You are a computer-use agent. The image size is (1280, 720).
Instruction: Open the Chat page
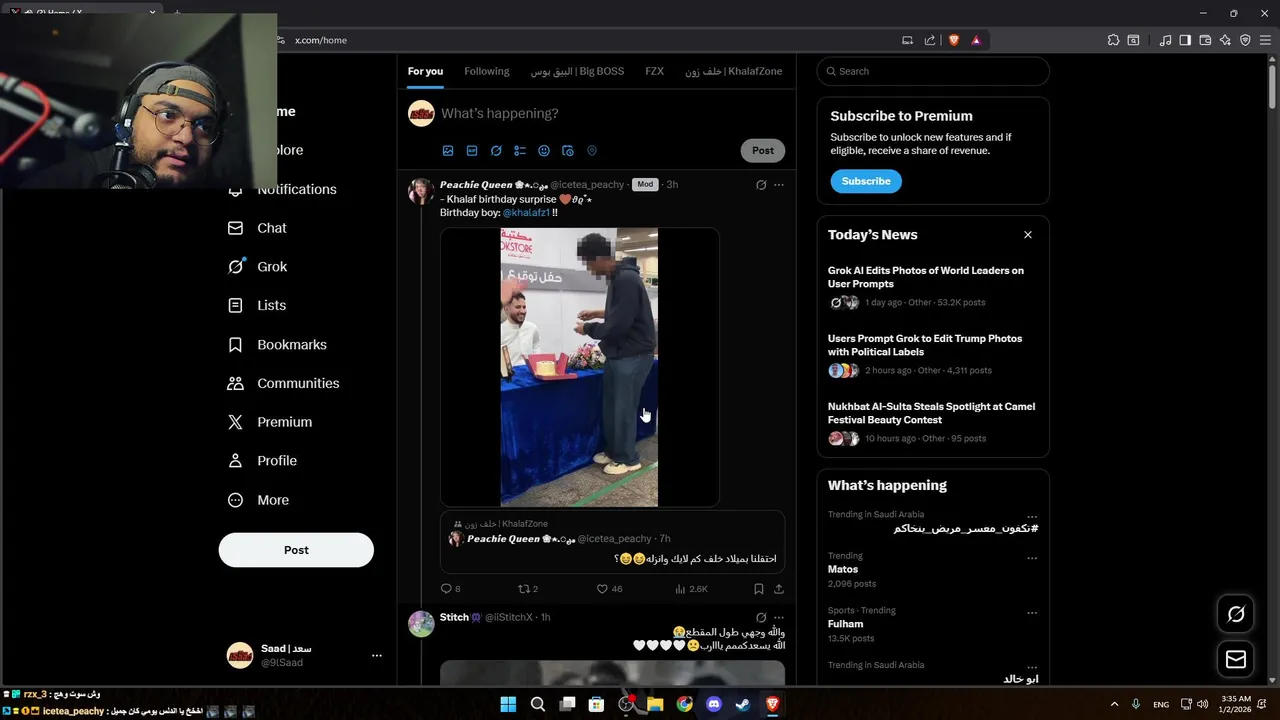tap(258, 228)
